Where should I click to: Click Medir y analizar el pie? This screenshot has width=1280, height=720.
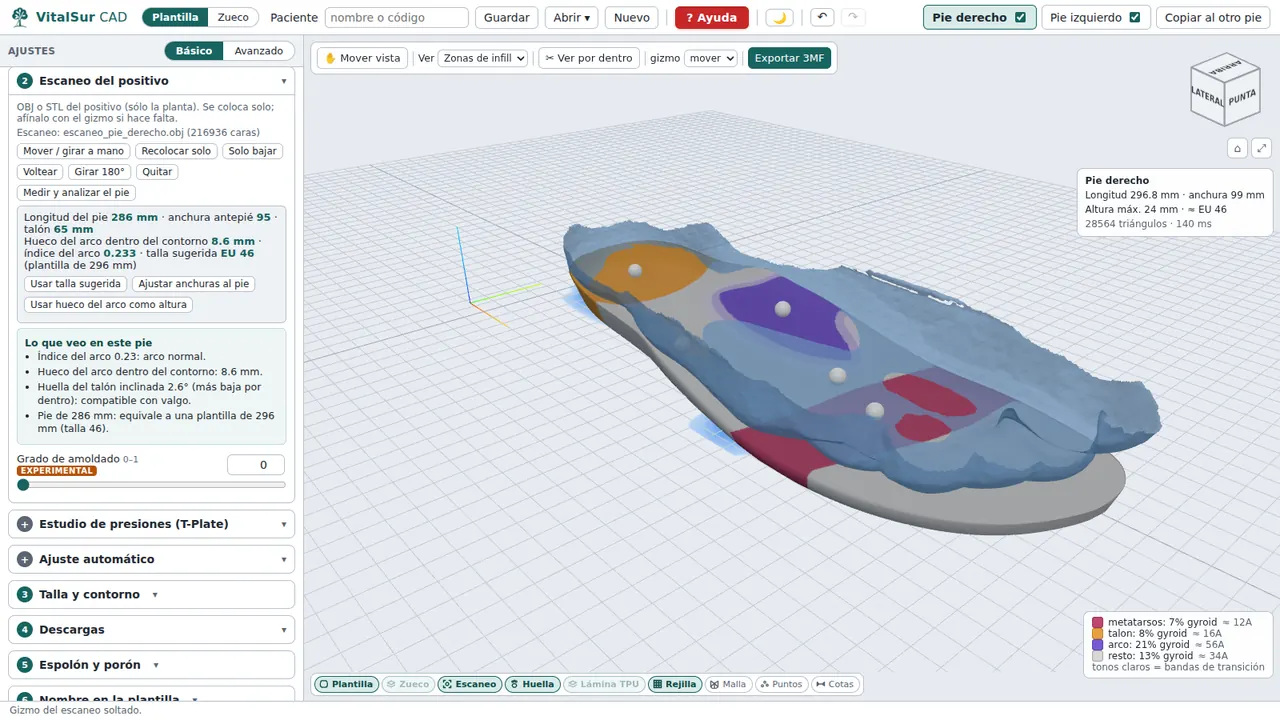(x=76, y=193)
